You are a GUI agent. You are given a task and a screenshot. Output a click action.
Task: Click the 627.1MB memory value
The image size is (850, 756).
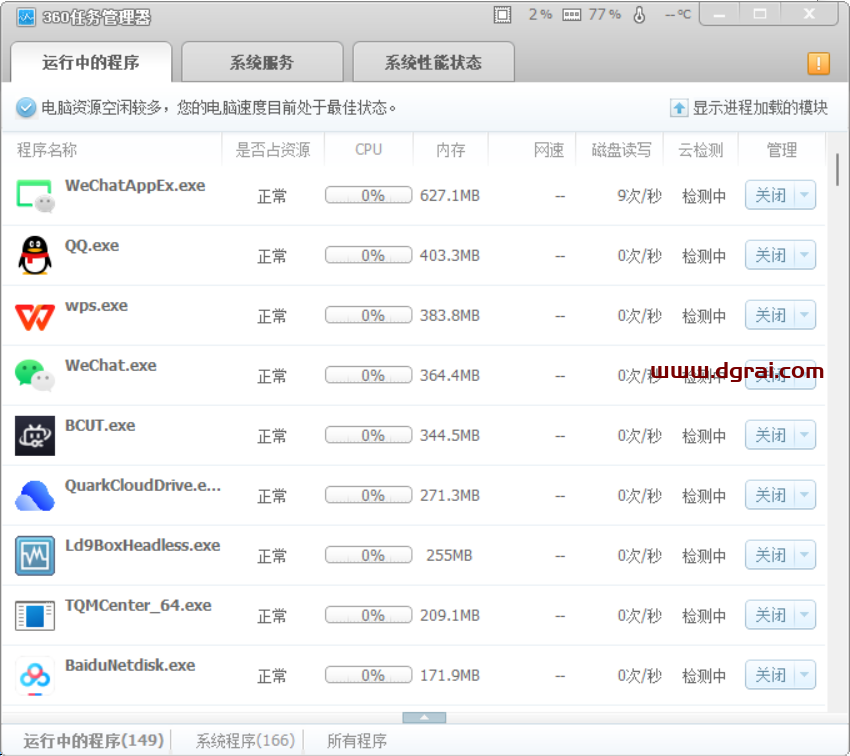(450, 196)
